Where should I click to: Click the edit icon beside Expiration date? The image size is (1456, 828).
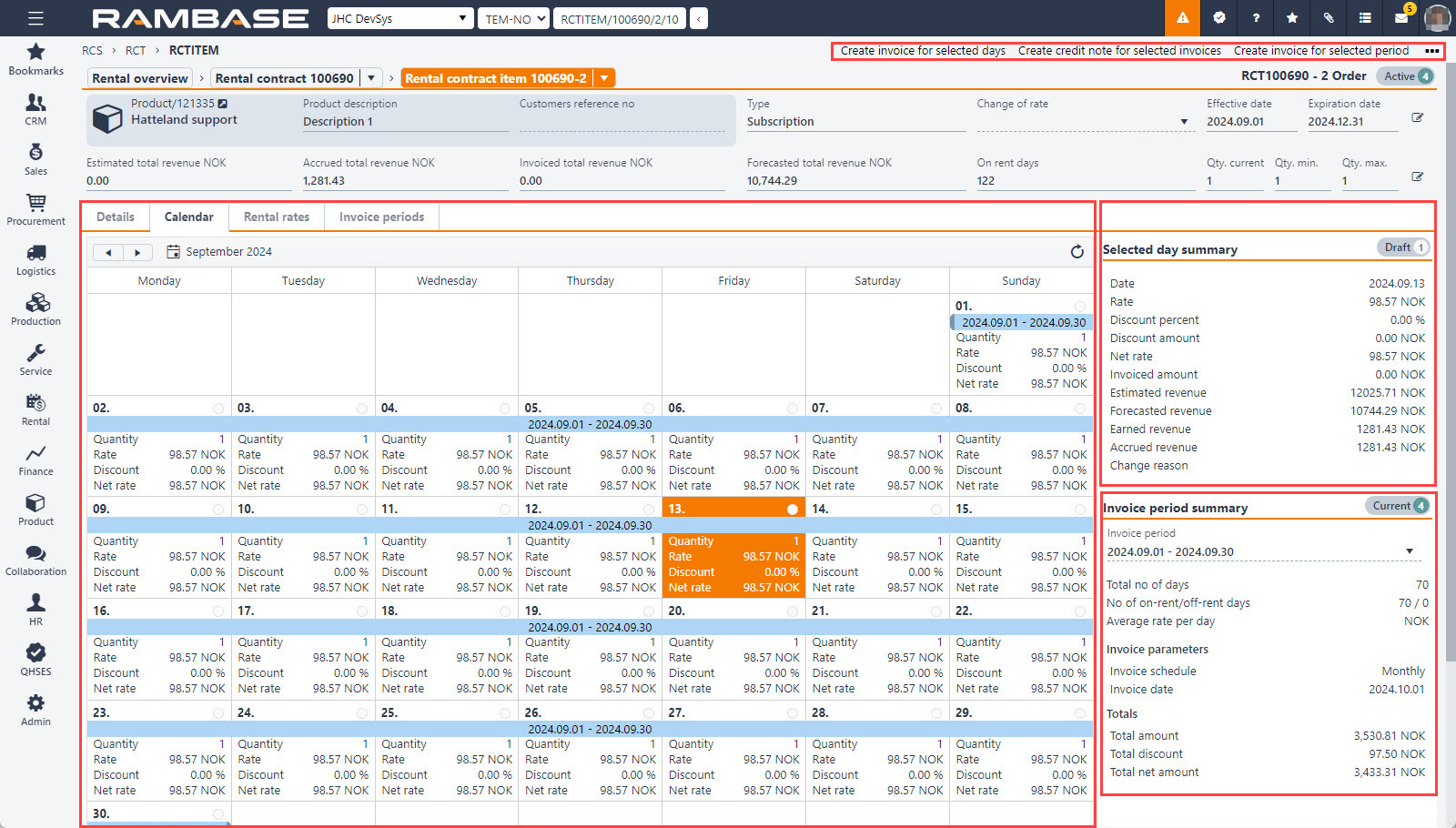coord(1417,118)
